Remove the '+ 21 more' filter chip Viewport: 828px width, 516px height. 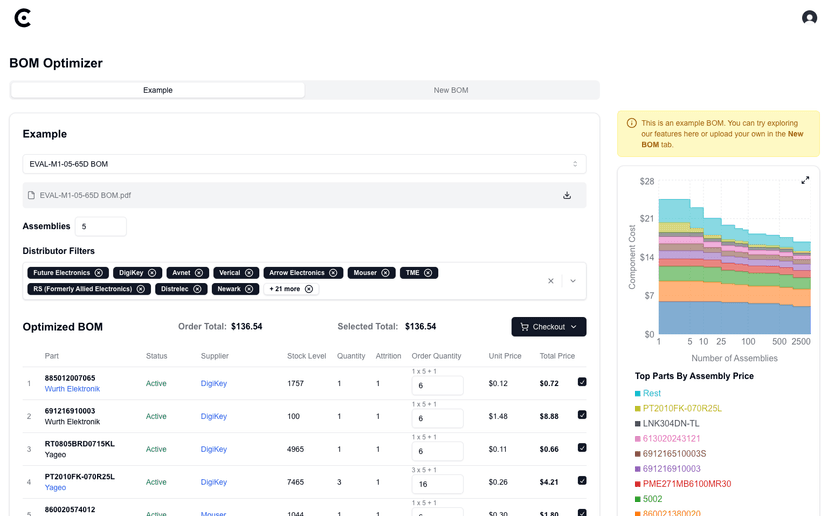click(309, 289)
